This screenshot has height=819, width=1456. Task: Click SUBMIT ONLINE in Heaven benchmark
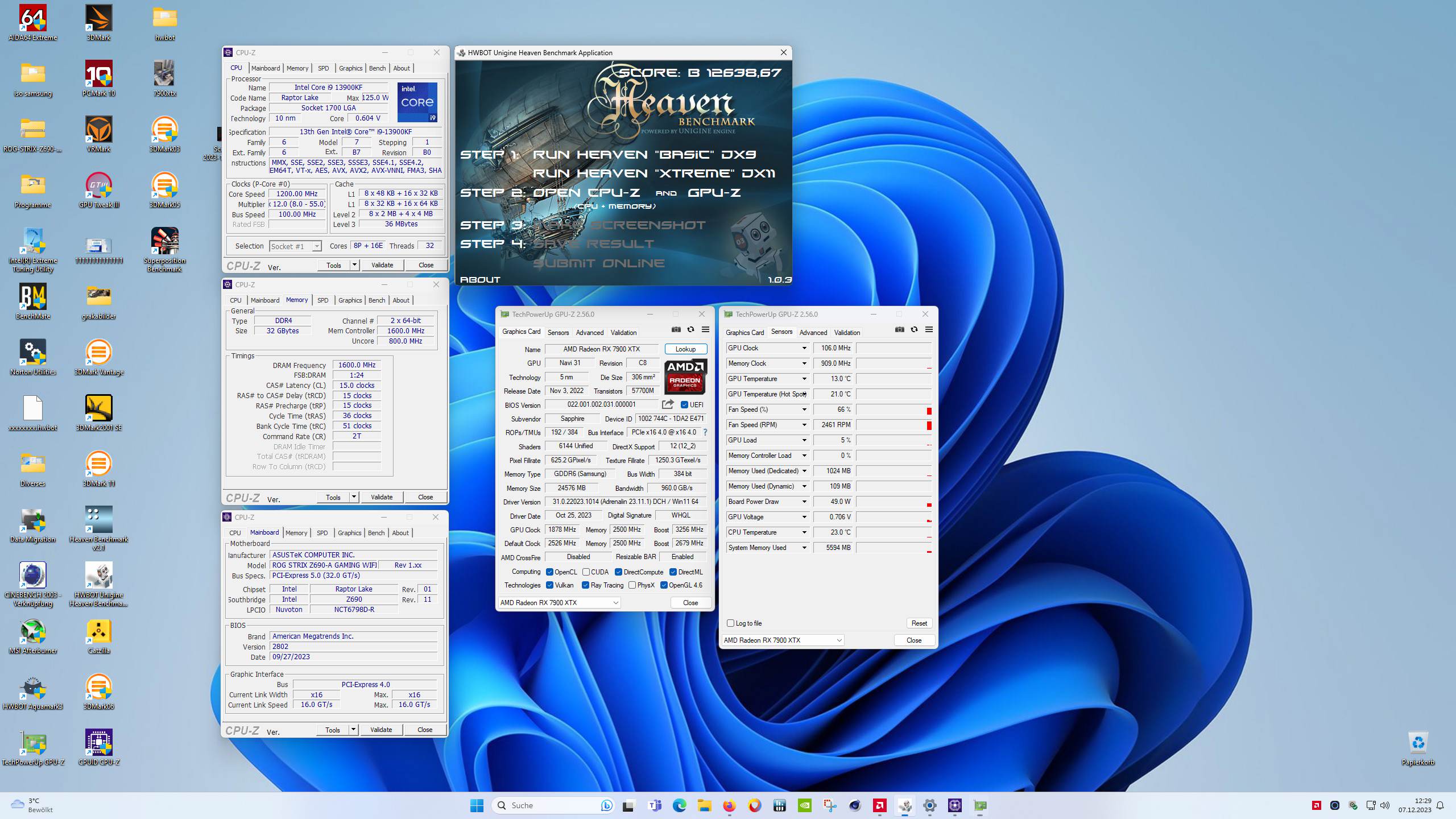[599, 263]
